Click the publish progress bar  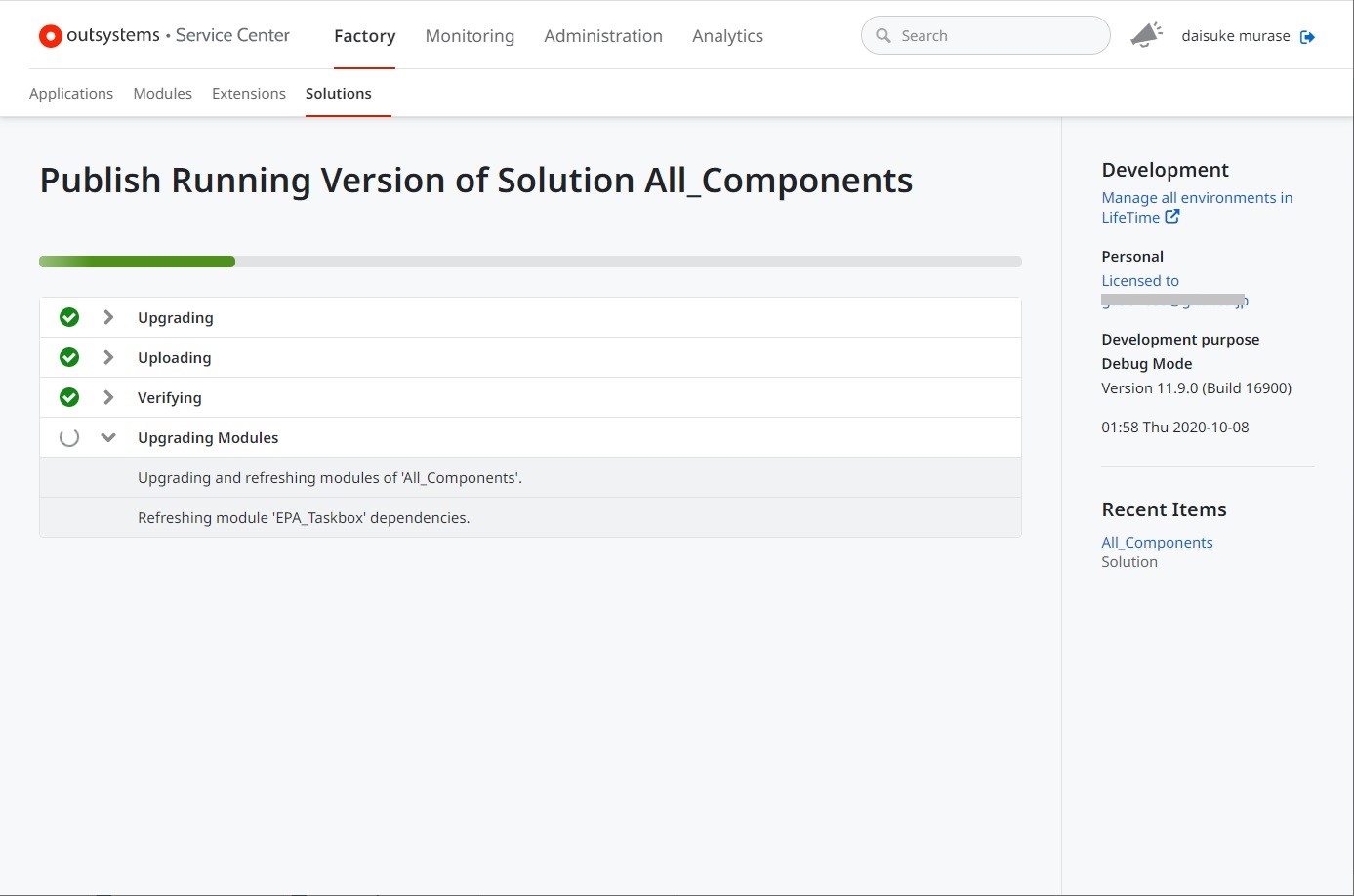tap(530, 262)
